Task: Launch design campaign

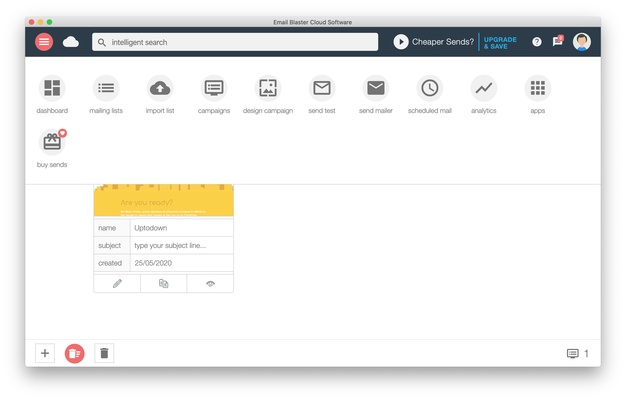Action: tap(268, 88)
